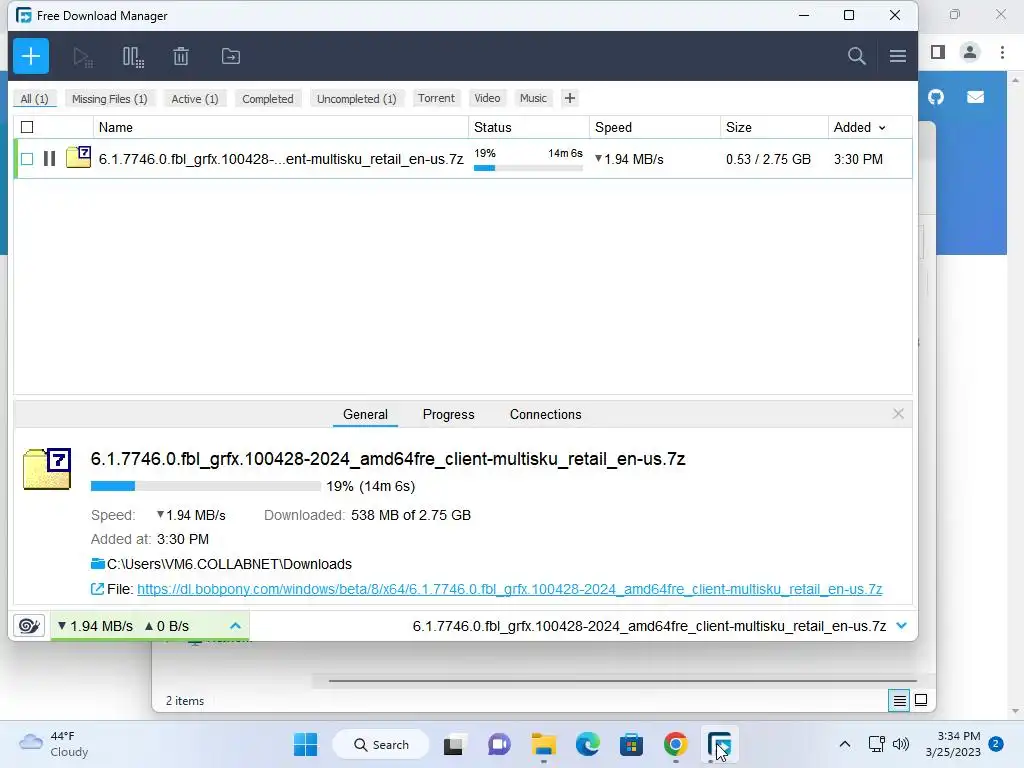Viewport: 1024px width, 768px height.
Task: Expand the speed limit chevron in status bar
Action: coord(236,626)
